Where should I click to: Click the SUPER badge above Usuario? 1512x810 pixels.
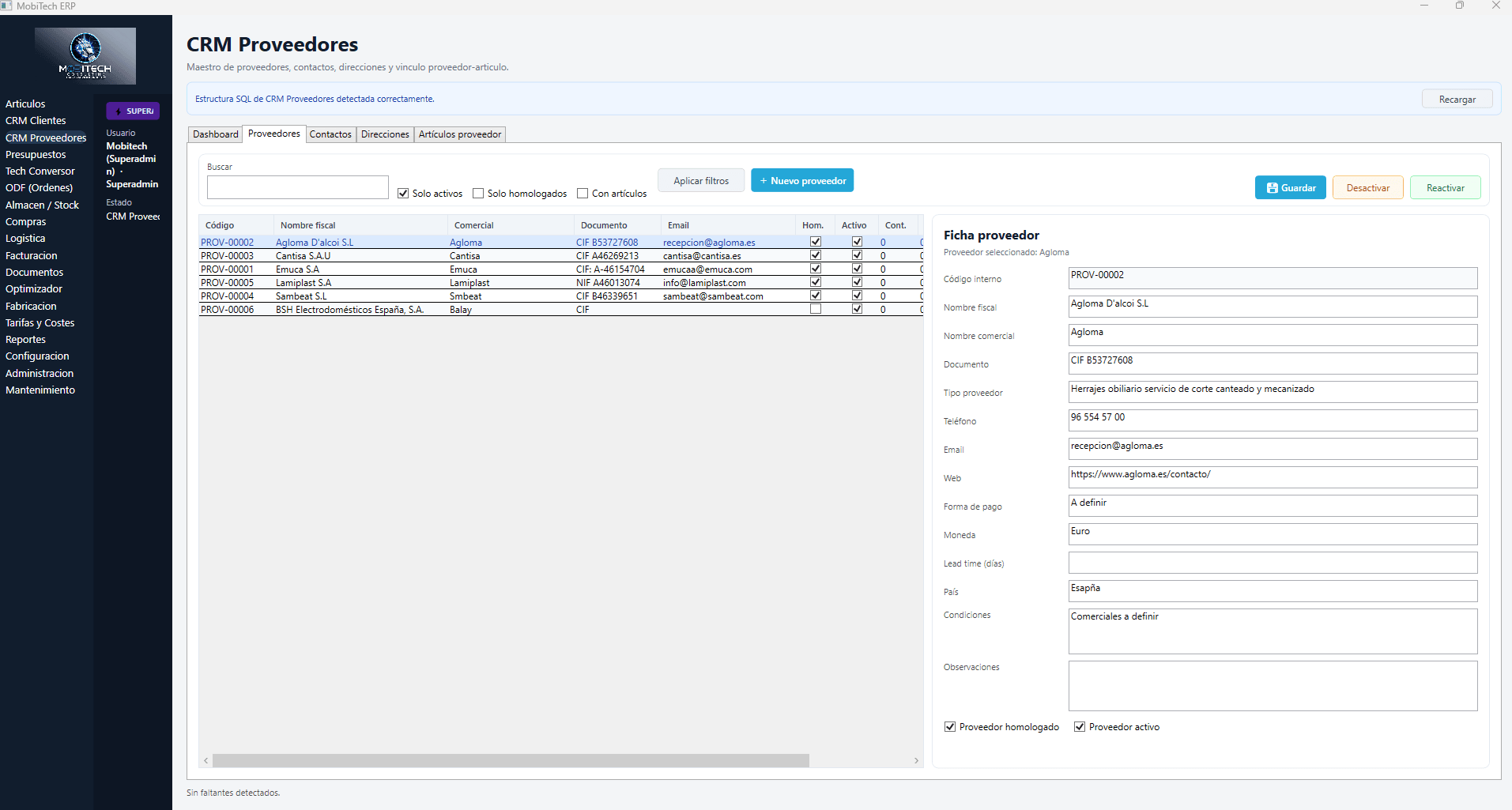click(132, 111)
